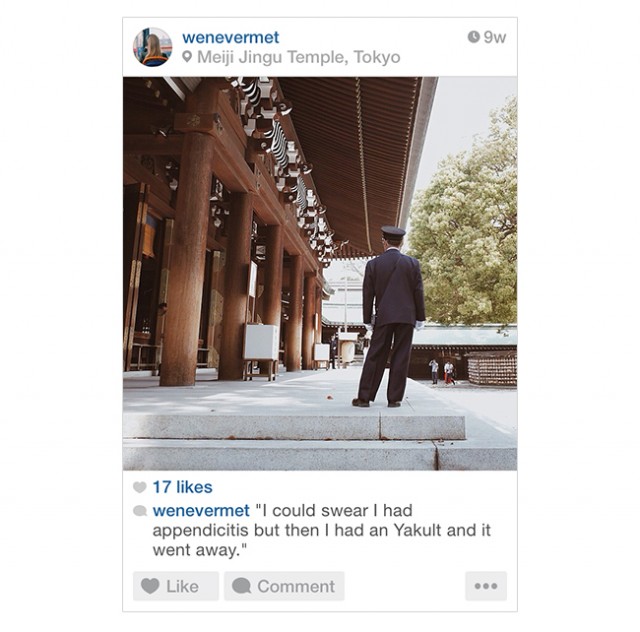The image size is (640, 632).
Task: Click heart icon inside Like button
Action: (x=150, y=586)
